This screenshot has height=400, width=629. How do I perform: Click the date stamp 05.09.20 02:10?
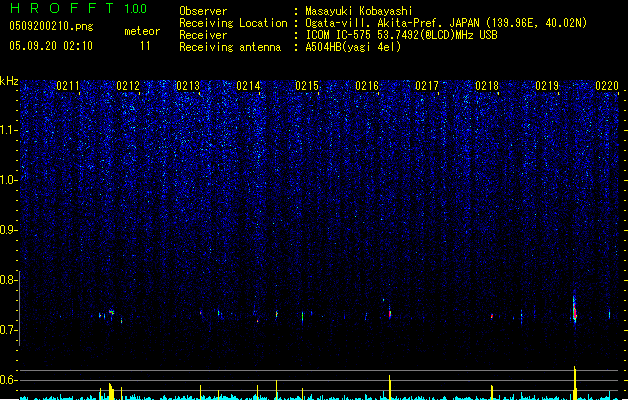[51, 46]
